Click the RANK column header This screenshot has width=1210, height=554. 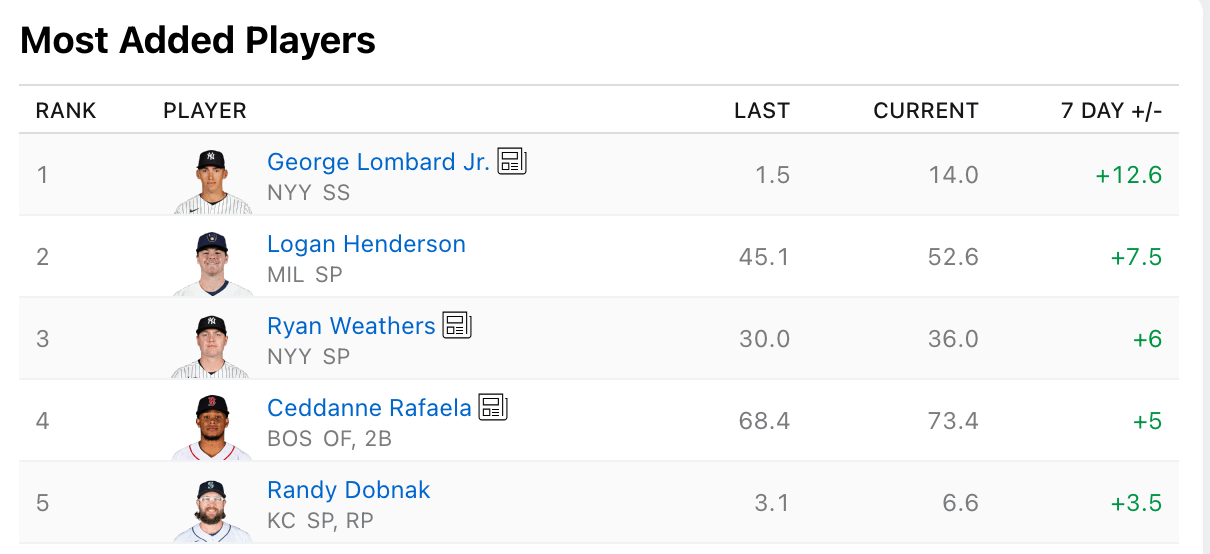(66, 110)
